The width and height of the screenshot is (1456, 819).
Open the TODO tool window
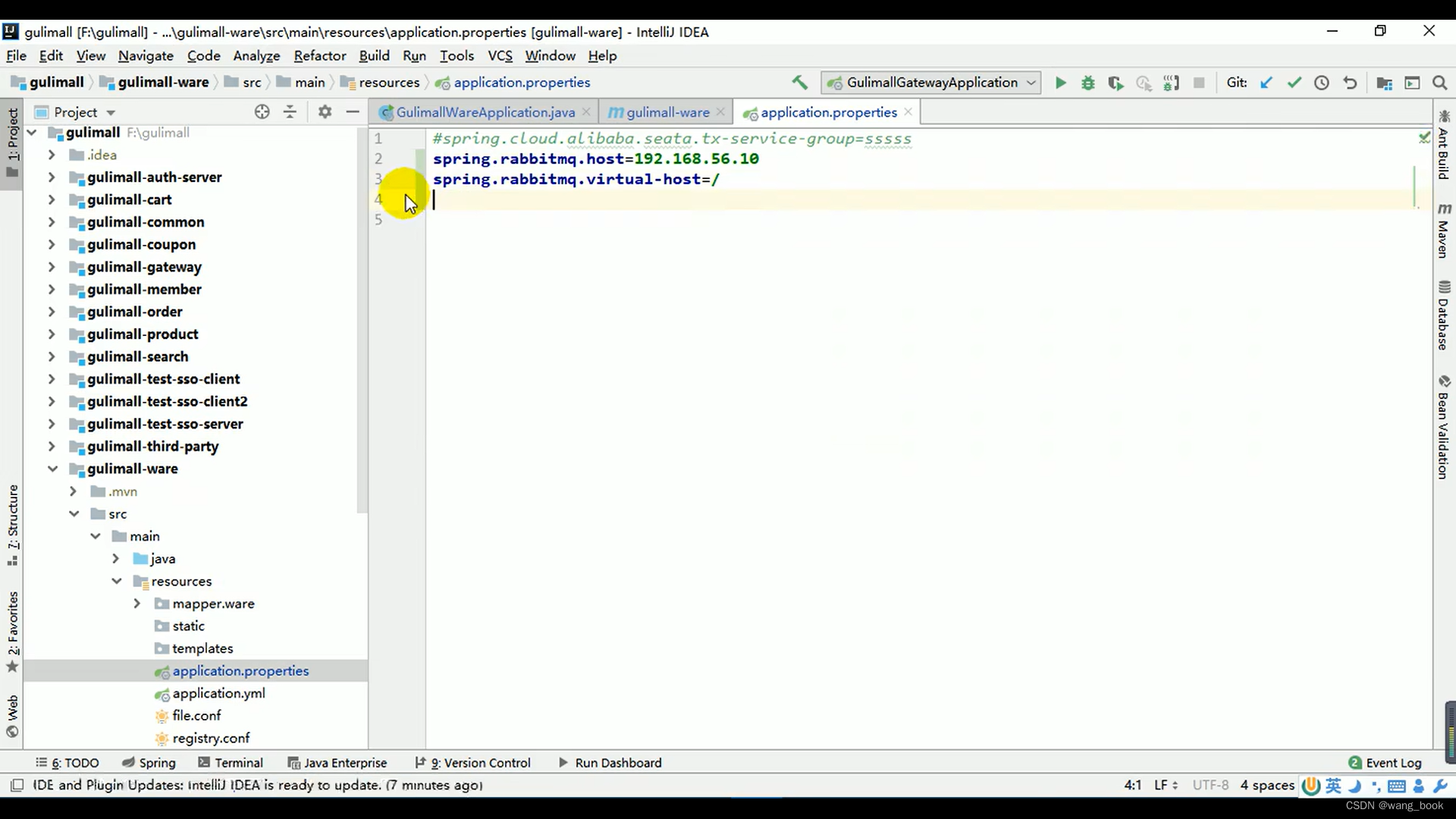click(x=67, y=763)
